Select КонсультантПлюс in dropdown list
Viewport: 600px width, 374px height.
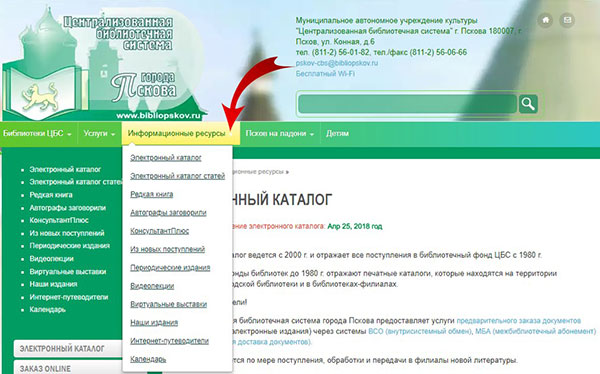pyautogui.click(x=160, y=231)
